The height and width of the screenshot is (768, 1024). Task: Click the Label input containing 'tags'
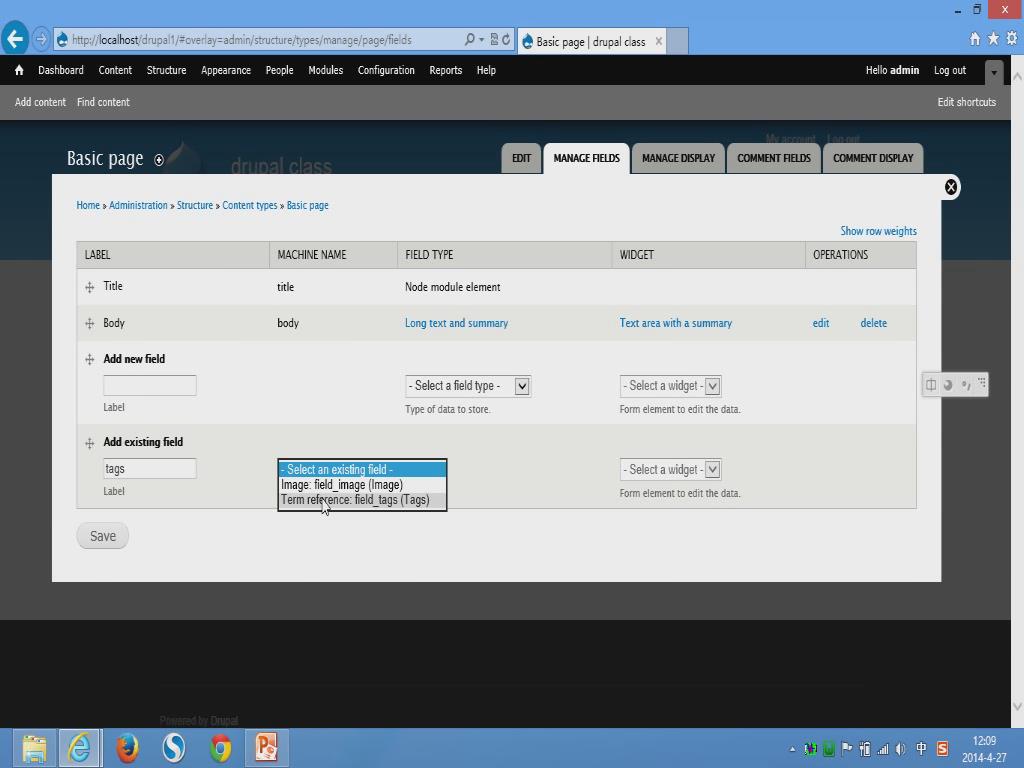(150, 469)
